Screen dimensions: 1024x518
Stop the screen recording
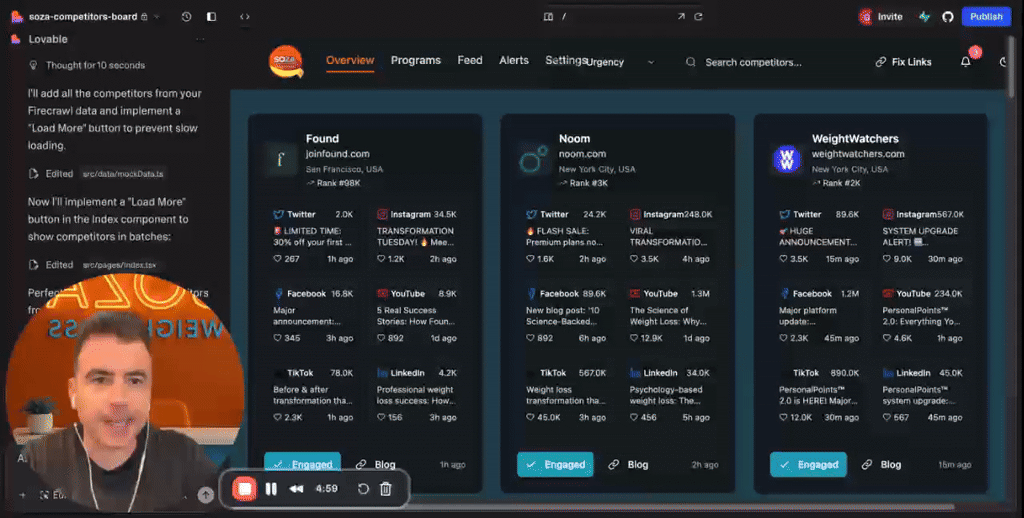[245, 489]
